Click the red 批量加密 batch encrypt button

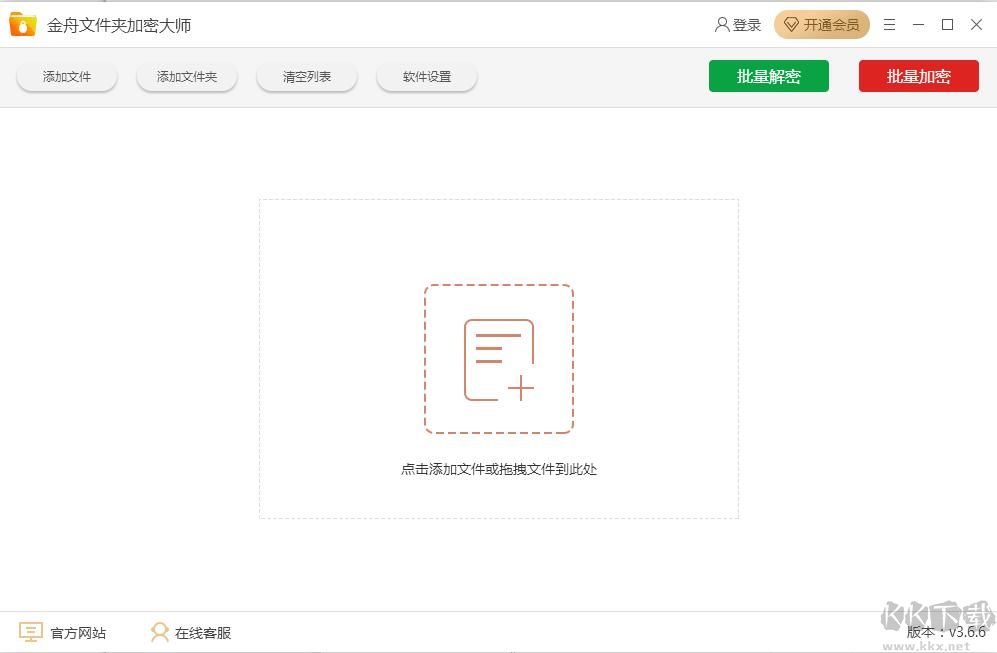pos(918,75)
